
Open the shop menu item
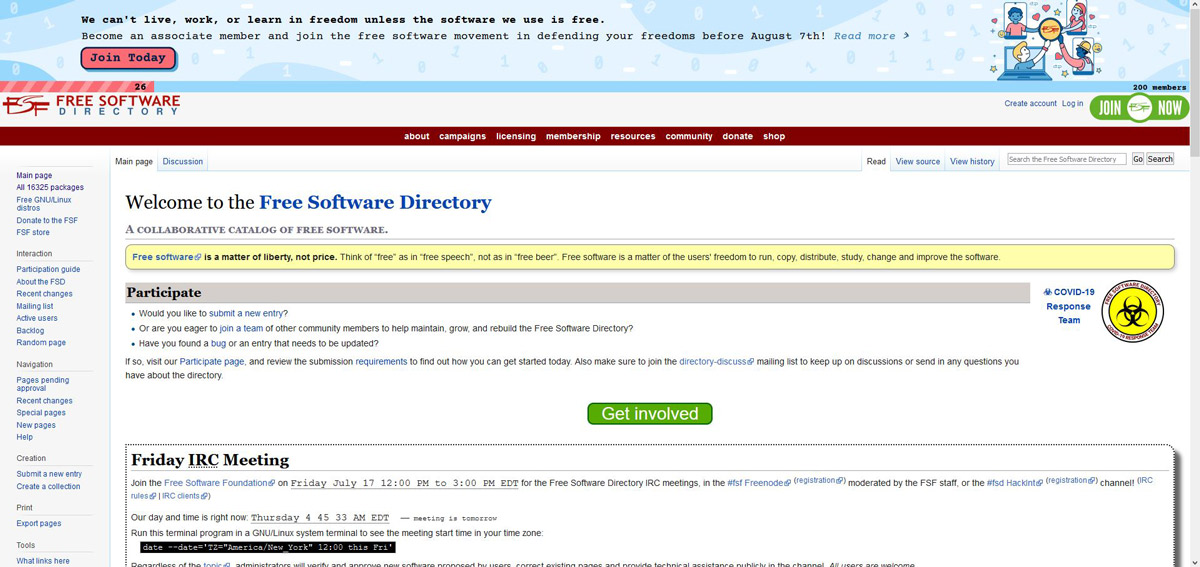(x=774, y=136)
